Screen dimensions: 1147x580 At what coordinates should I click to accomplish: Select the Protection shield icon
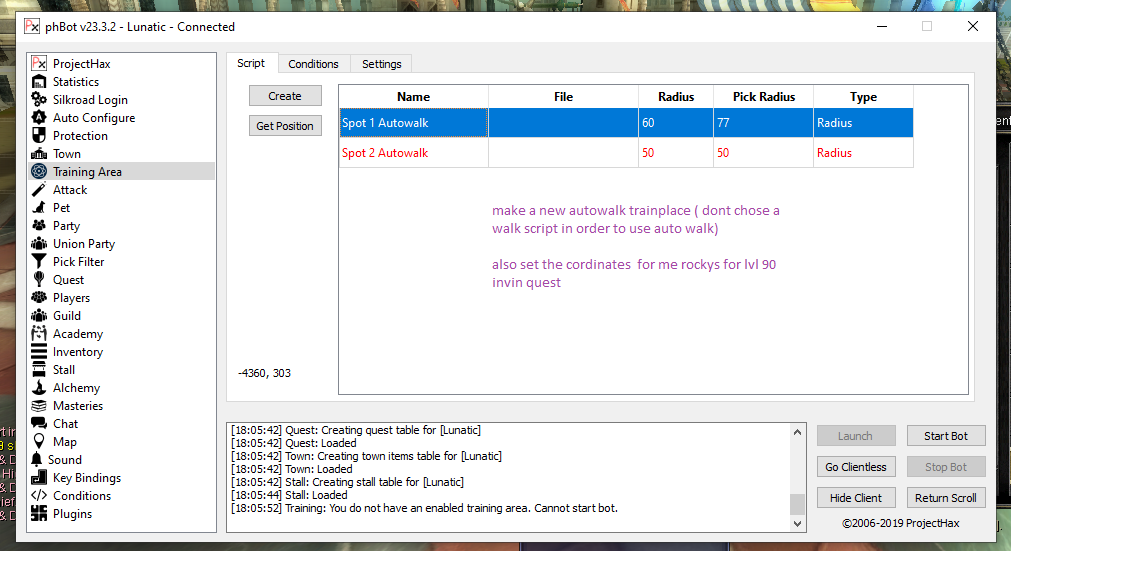pos(39,136)
